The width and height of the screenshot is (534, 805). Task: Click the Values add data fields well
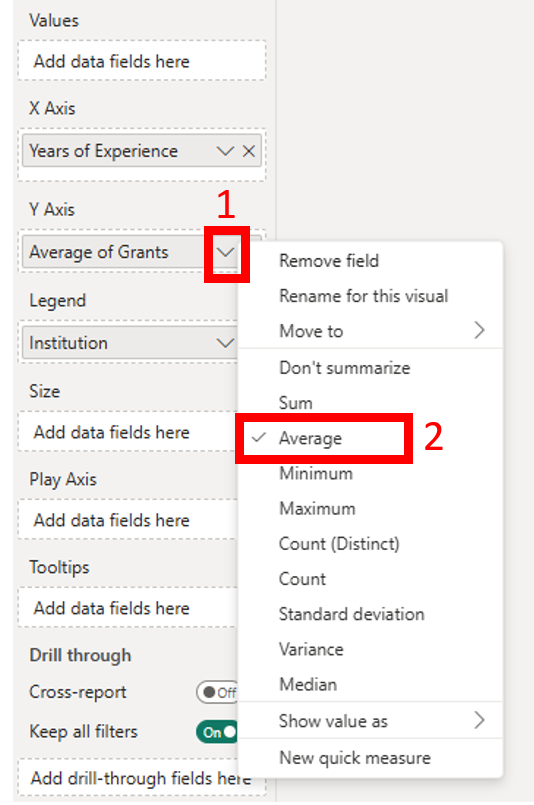point(142,61)
